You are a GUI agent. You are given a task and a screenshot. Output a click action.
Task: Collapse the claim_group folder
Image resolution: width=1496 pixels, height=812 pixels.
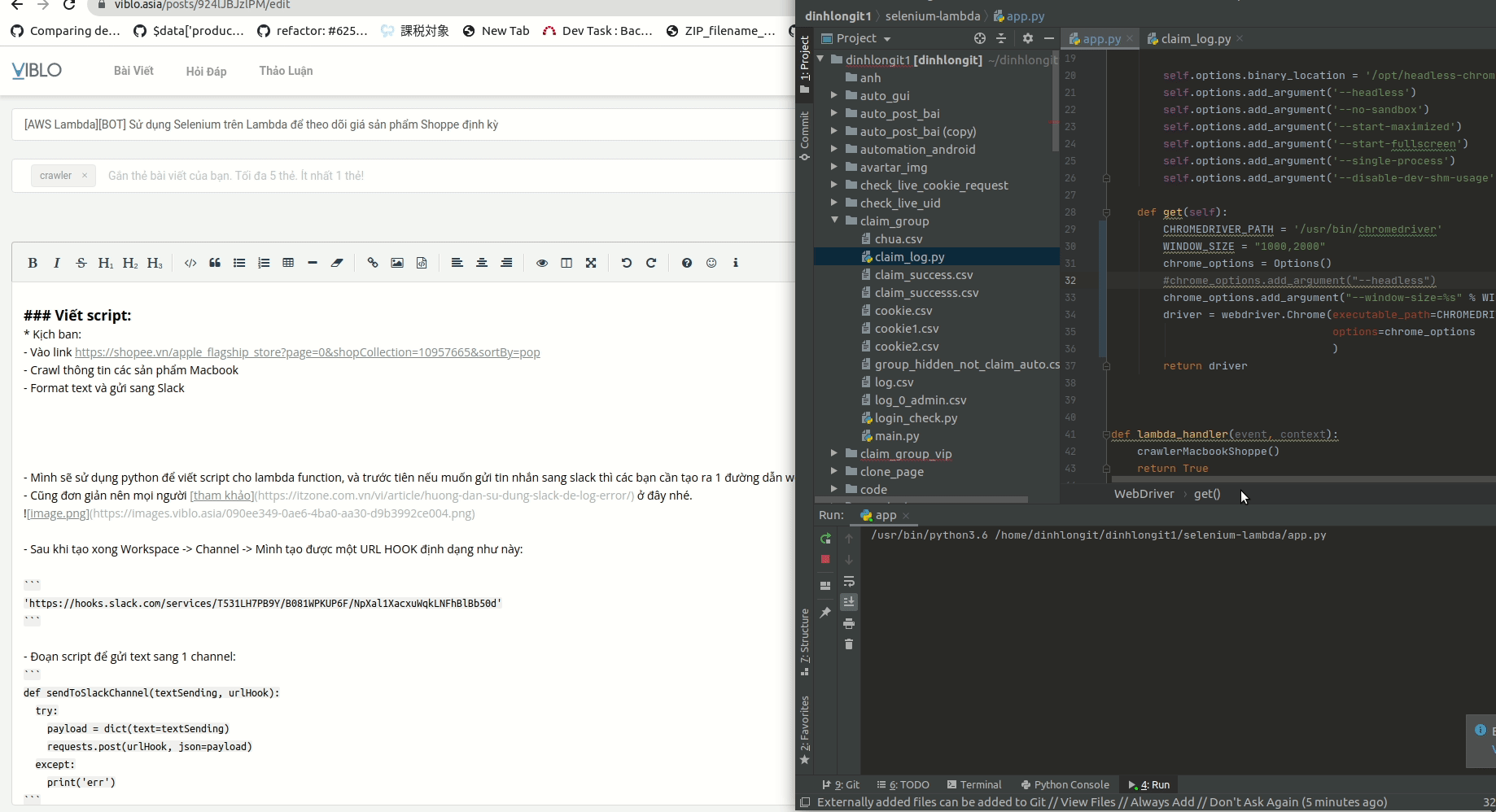click(x=833, y=220)
